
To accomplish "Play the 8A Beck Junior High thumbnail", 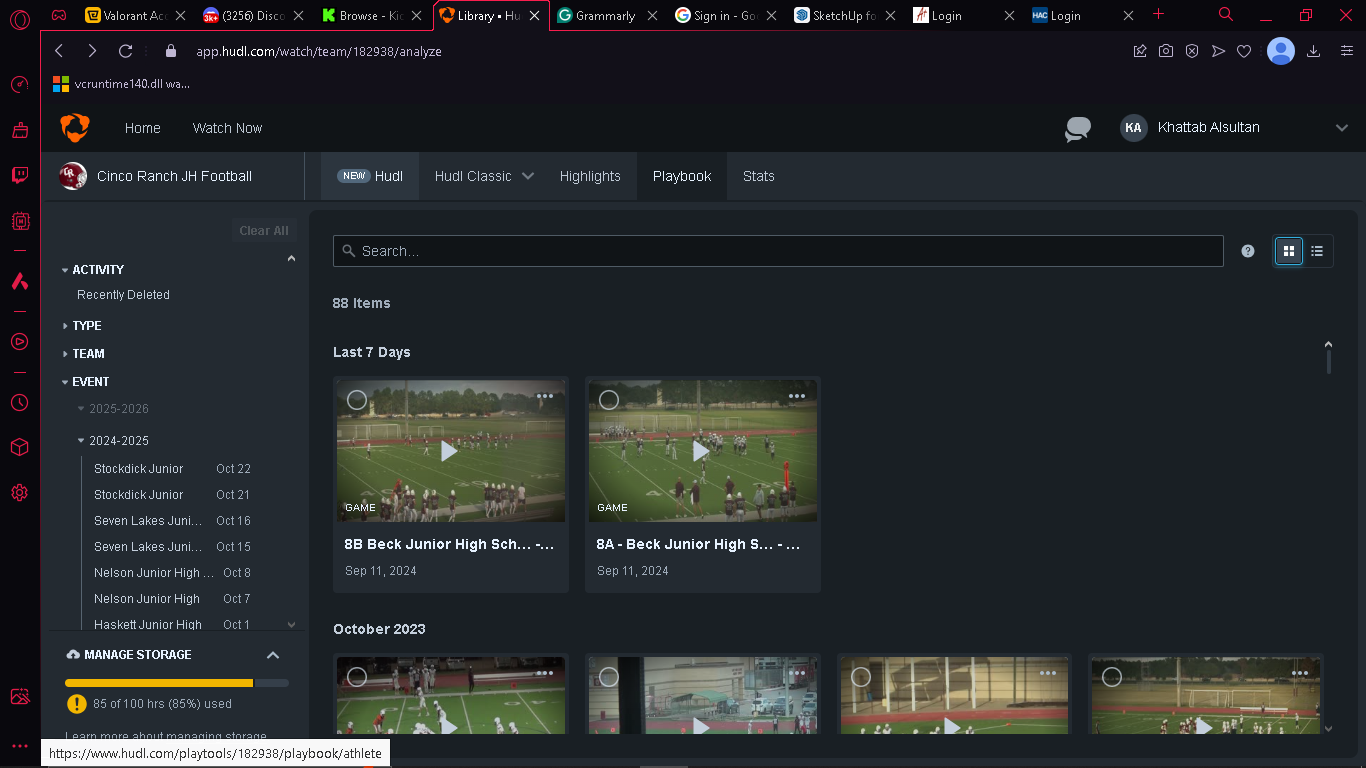I will pyautogui.click(x=701, y=451).
